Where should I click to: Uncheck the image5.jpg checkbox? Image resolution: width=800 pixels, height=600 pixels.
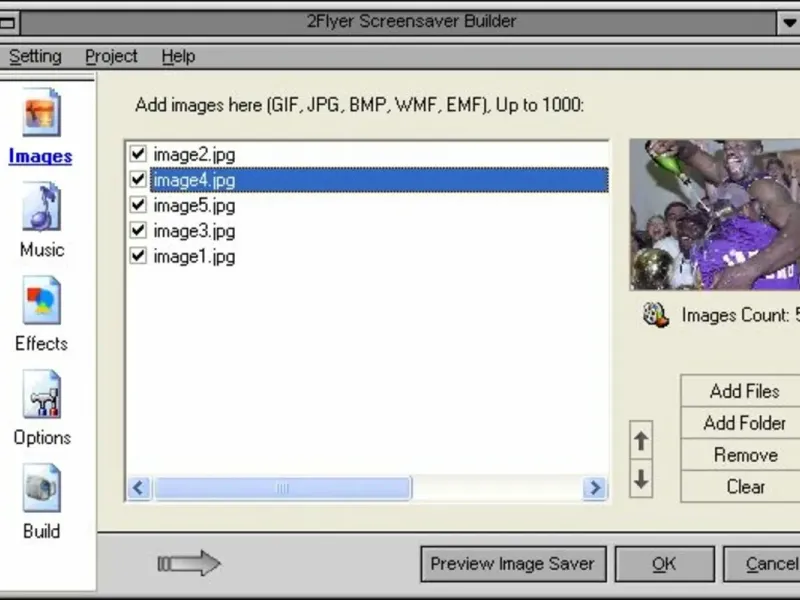[x=138, y=205]
